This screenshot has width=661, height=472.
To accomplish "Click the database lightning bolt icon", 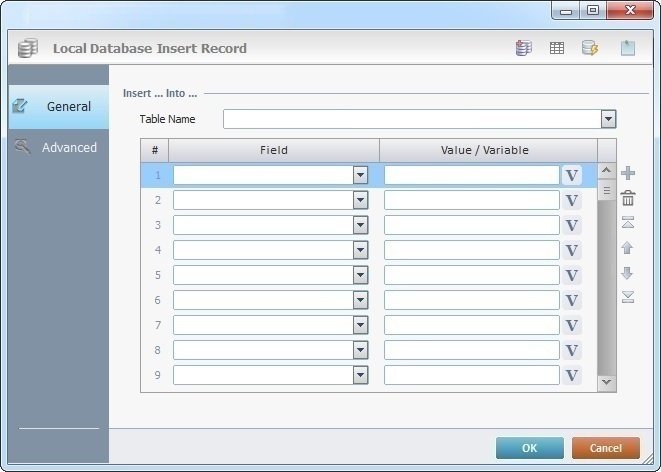I will click(x=590, y=48).
